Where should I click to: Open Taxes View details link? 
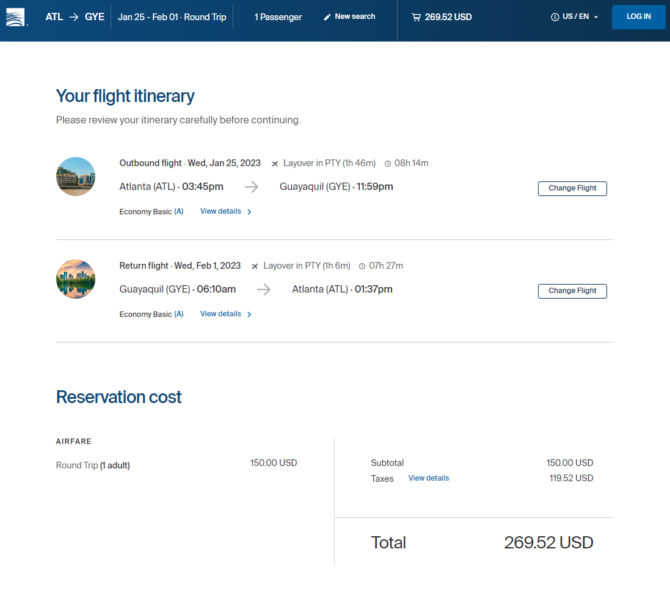point(429,478)
